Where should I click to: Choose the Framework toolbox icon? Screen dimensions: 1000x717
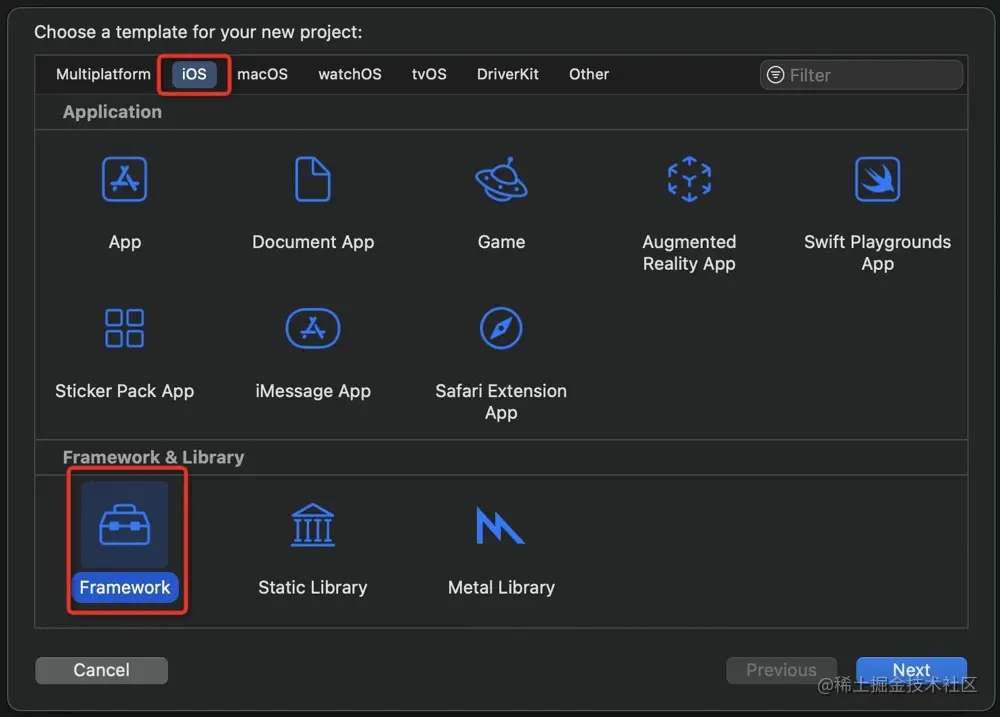coord(124,525)
